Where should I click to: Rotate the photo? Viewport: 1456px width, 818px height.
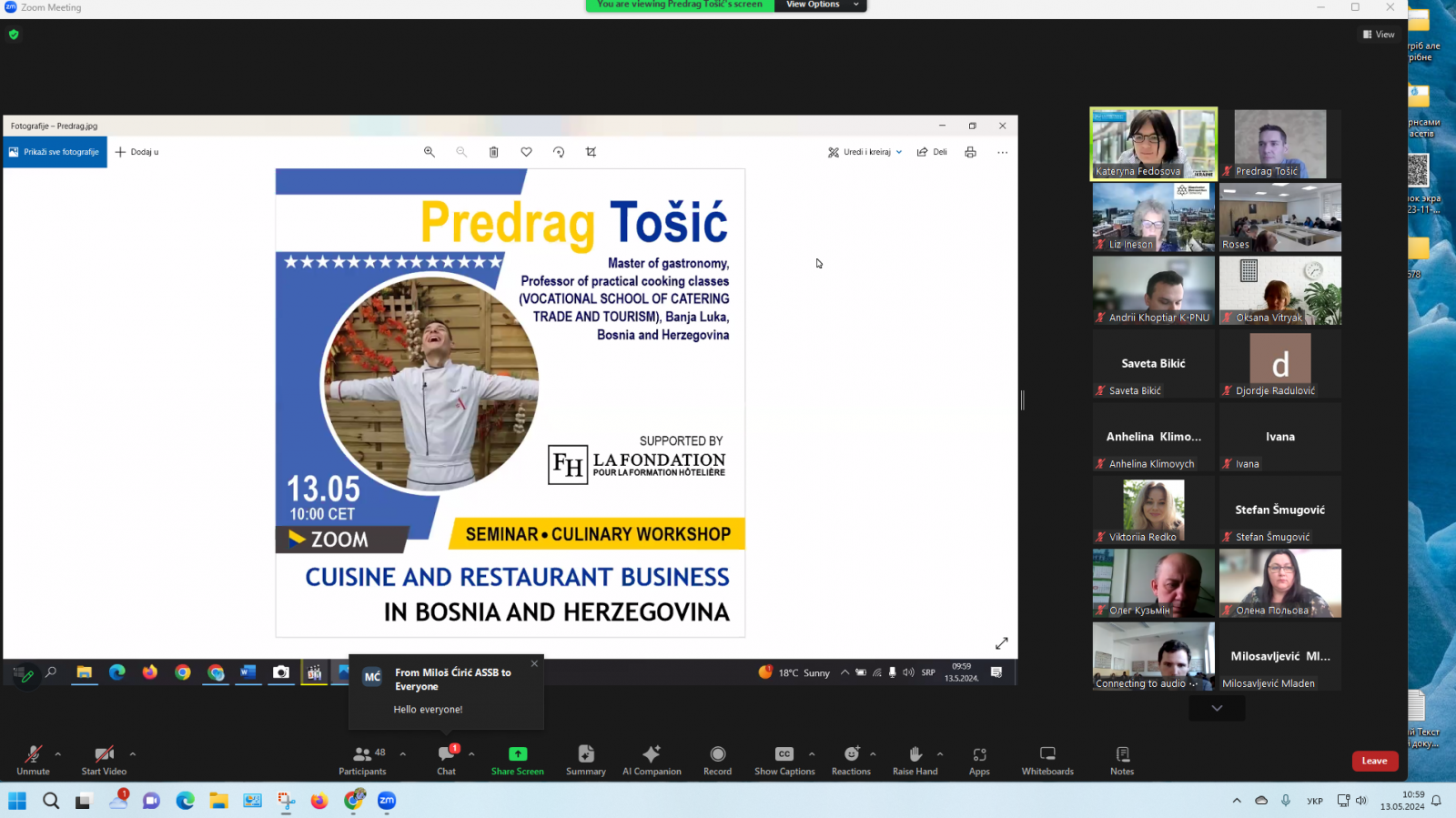point(559,152)
